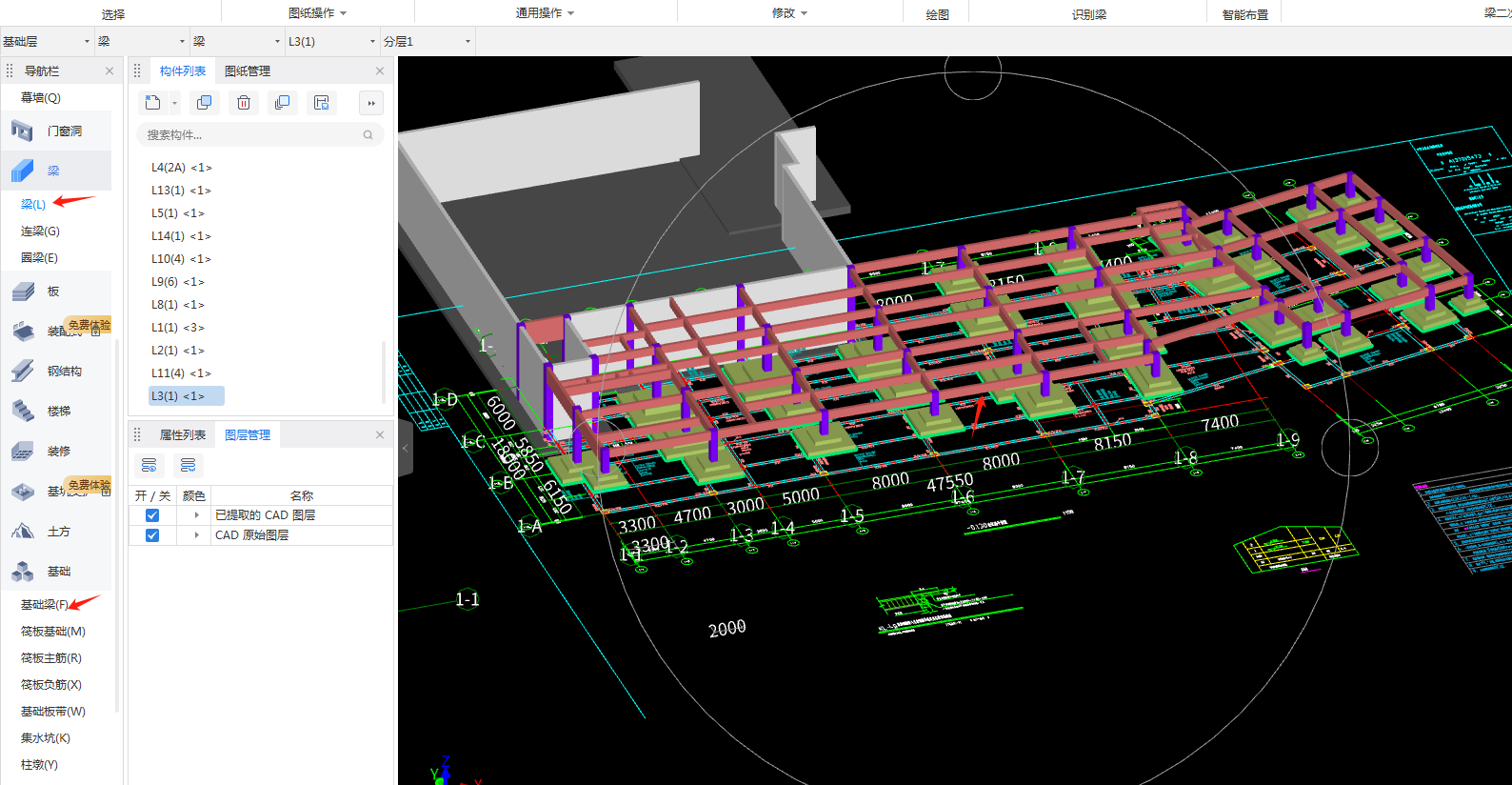The width and height of the screenshot is (1512, 785).
Task: Select component L3(1) in the list
Action: (187, 395)
